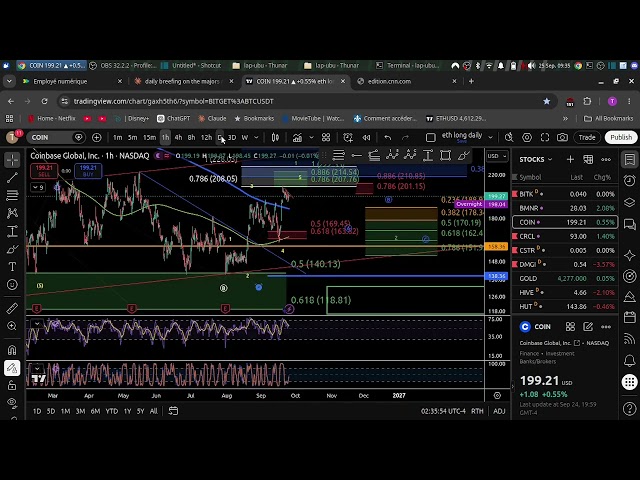
Task: Select the W weekly timeframe
Action: 245,138
